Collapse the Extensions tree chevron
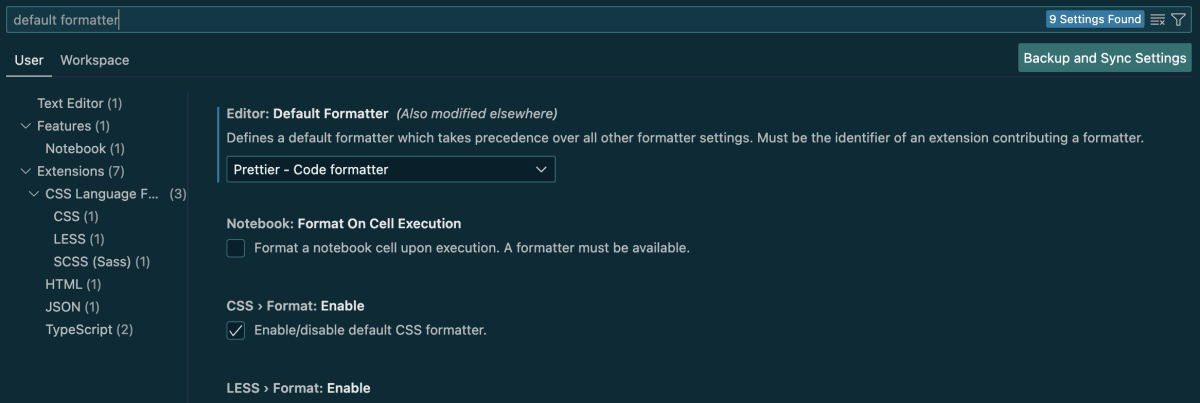Viewport: 1200px width, 403px height. click(25, 171)
